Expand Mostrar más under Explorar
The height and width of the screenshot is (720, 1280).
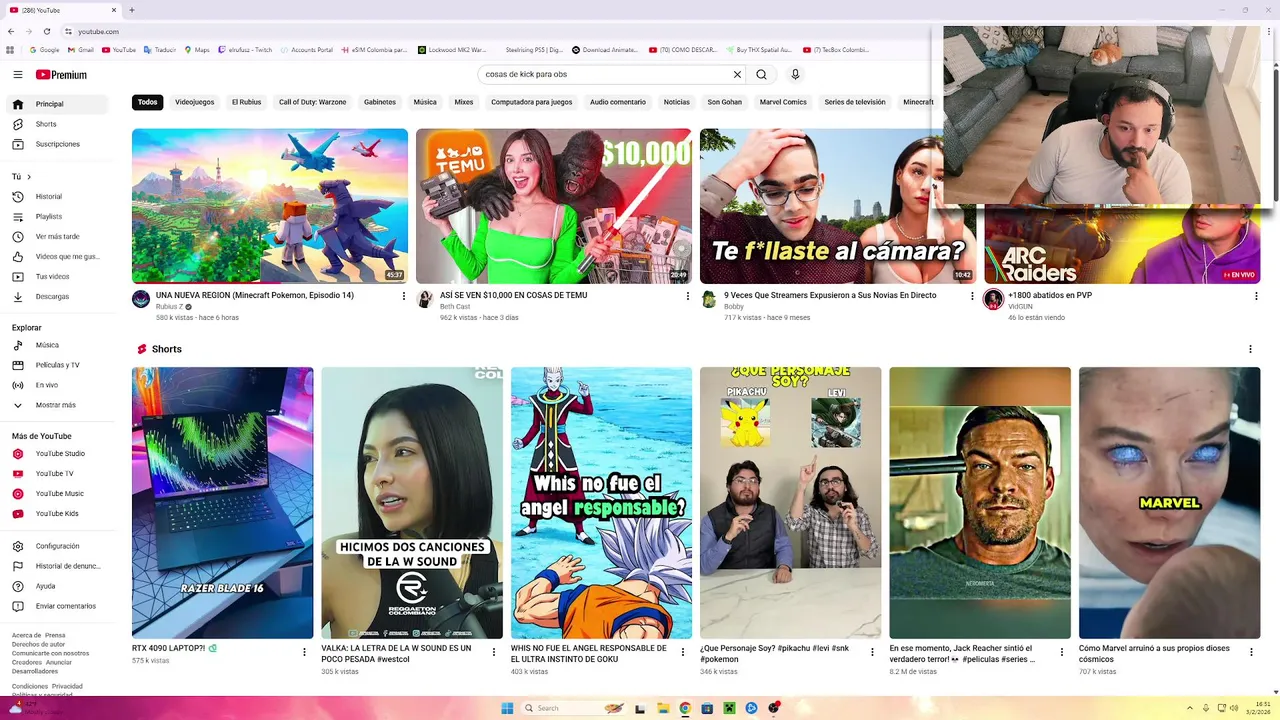pyautogui.click(x=57, y=405)
